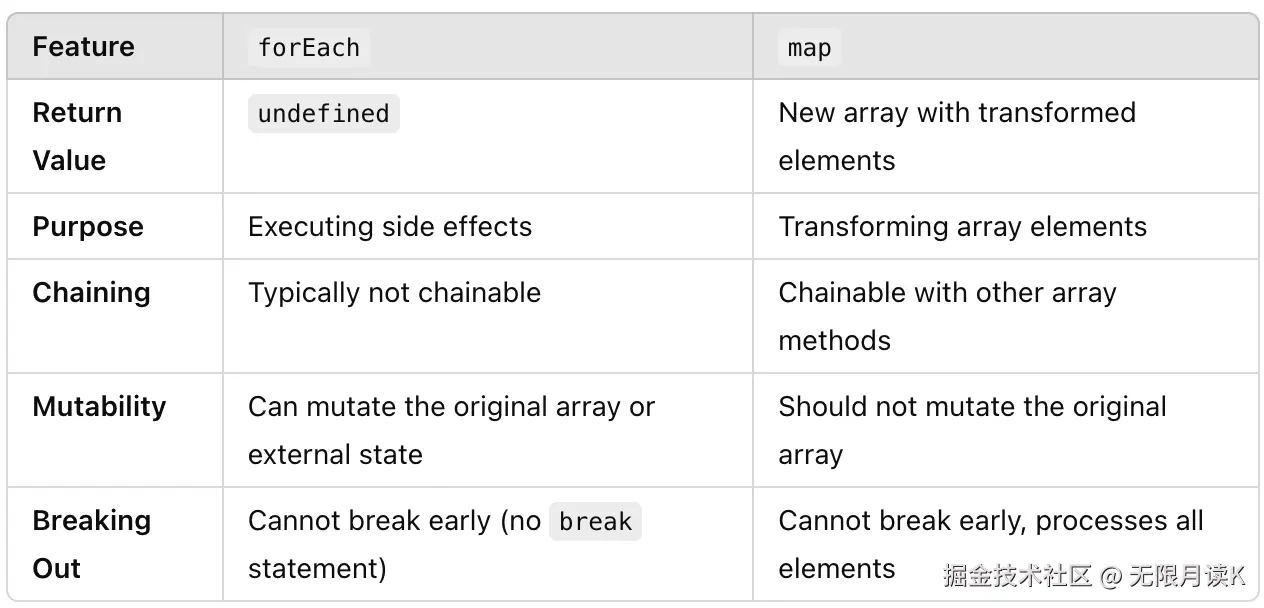The height and width of the screenshot is (608, 1264).
Task: Click 'New array with transformed elements' cell
Action: 956,136
